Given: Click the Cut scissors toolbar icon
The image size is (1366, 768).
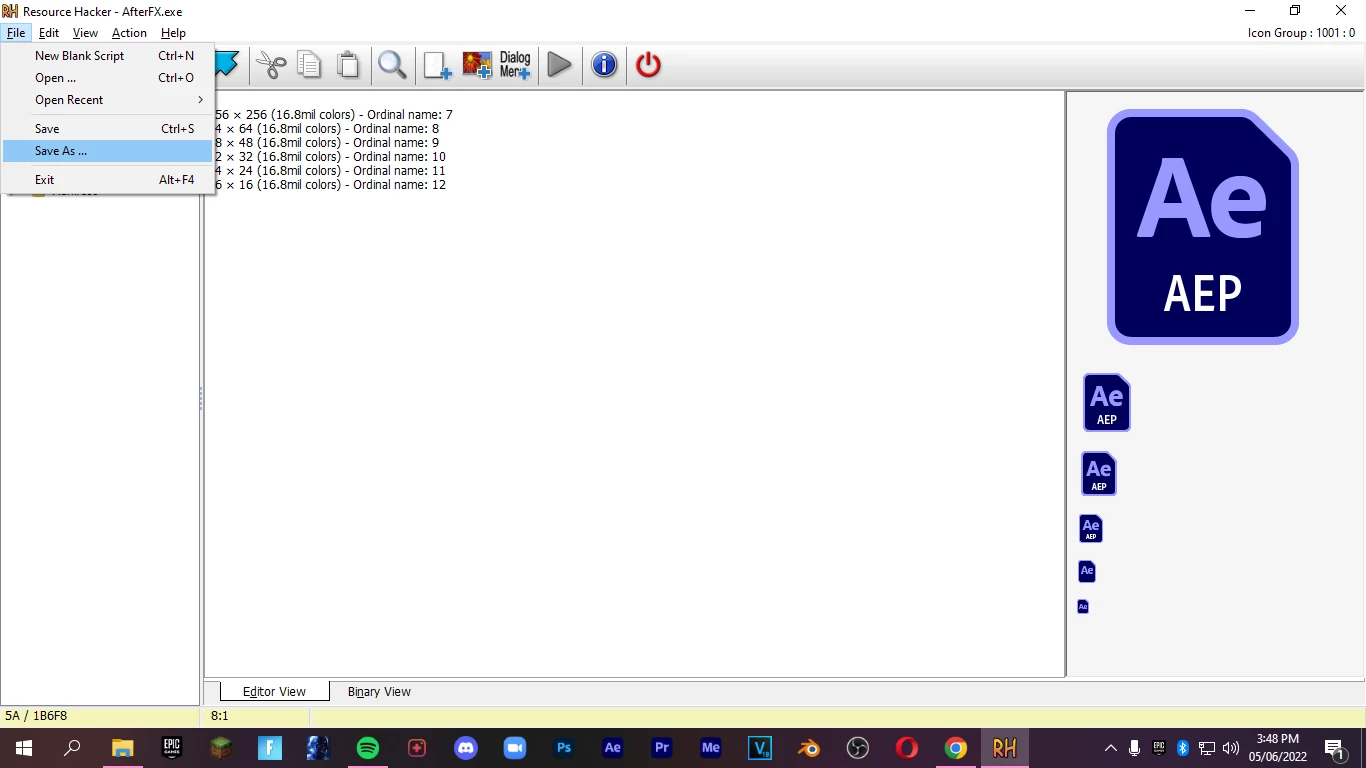Looking at the screenshot, I should point(271,65).
